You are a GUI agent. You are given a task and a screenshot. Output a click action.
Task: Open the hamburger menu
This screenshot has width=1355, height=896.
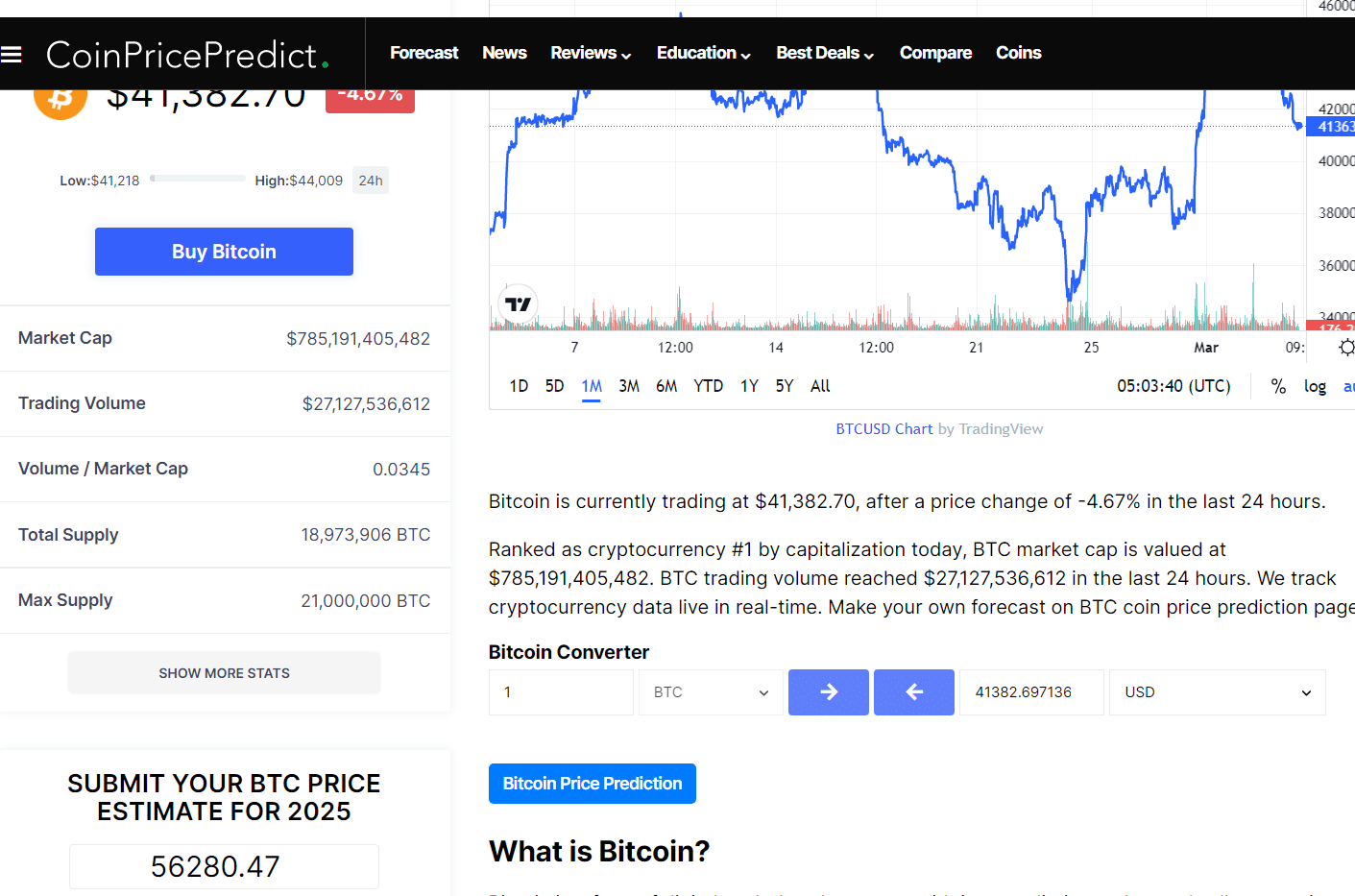tap(12, 55)
